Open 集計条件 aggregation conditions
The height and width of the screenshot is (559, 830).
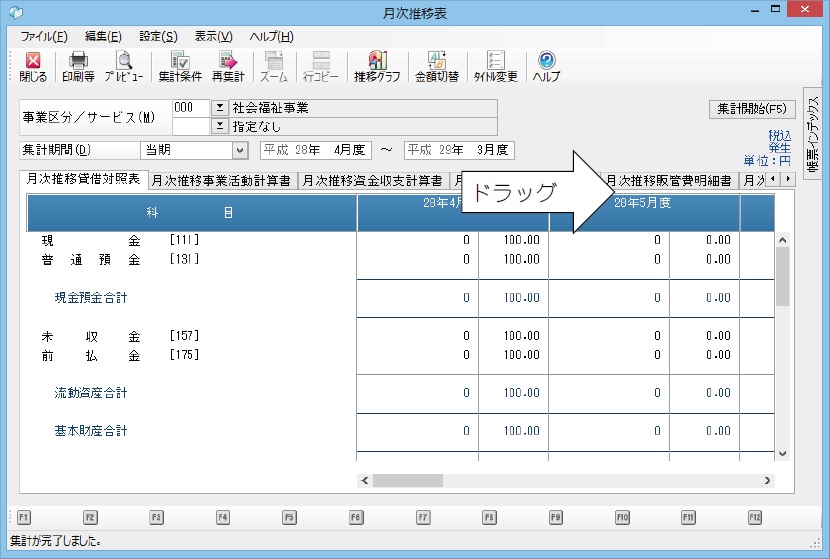coord(180,67)
